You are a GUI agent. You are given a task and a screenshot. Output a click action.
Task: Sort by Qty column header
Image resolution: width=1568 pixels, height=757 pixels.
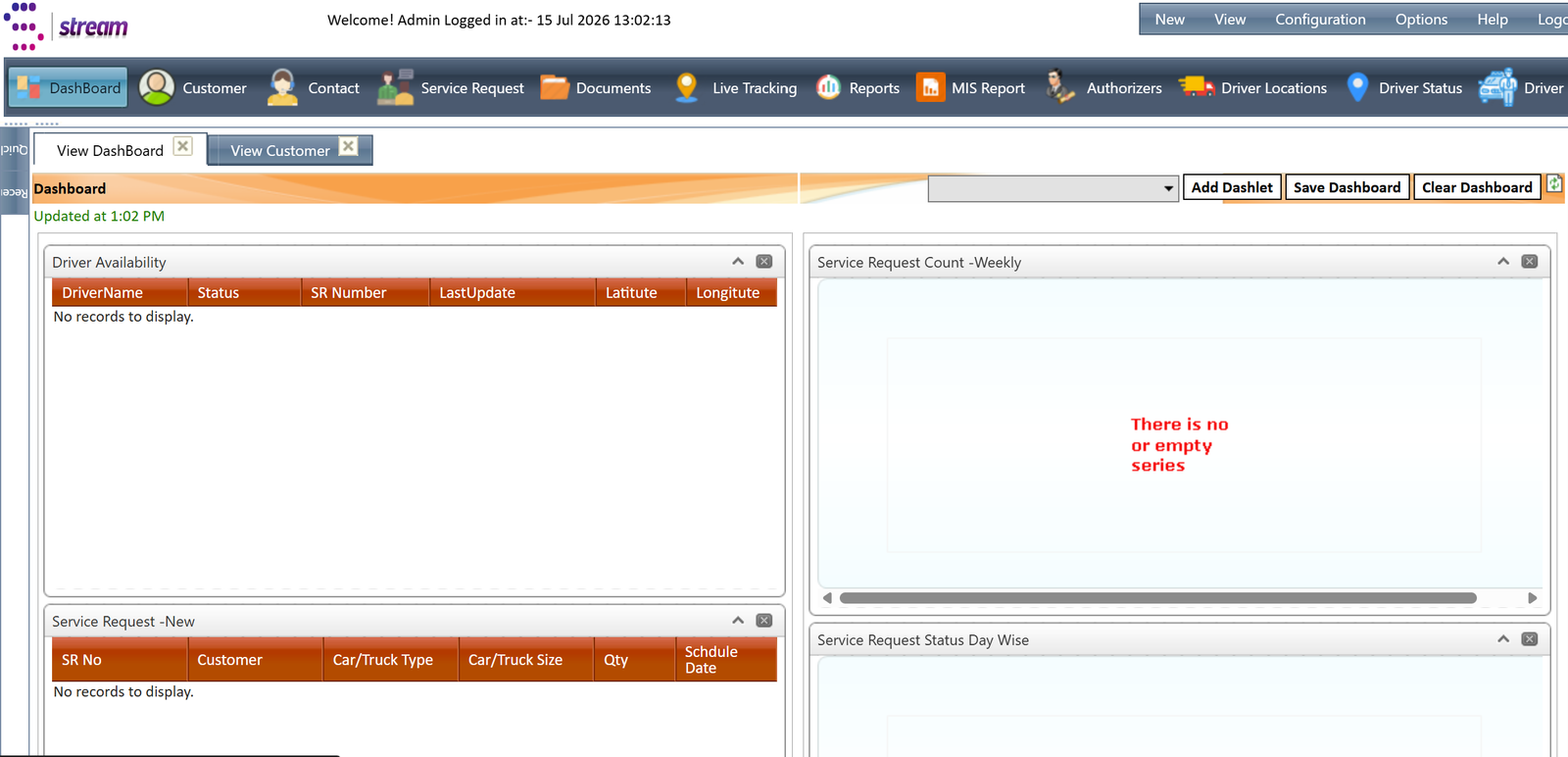pos(634,660)
